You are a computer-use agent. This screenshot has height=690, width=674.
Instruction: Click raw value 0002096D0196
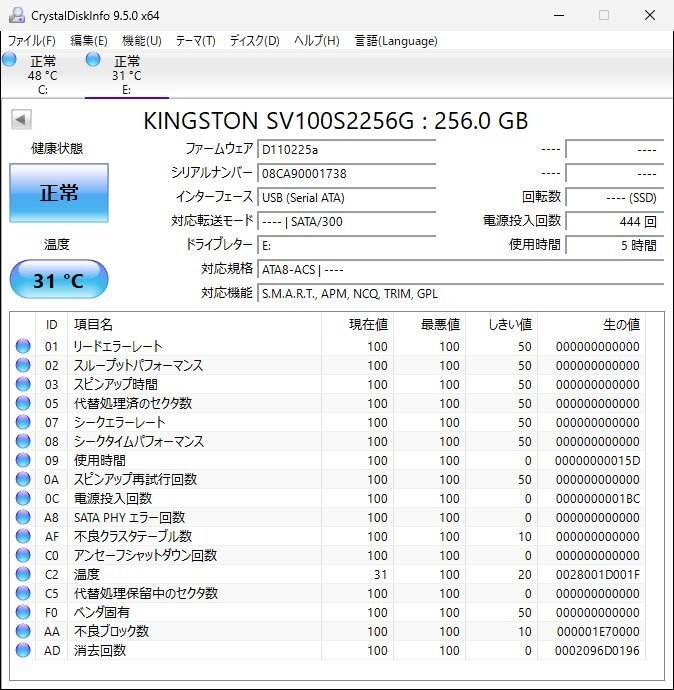(x=597, y=651)
